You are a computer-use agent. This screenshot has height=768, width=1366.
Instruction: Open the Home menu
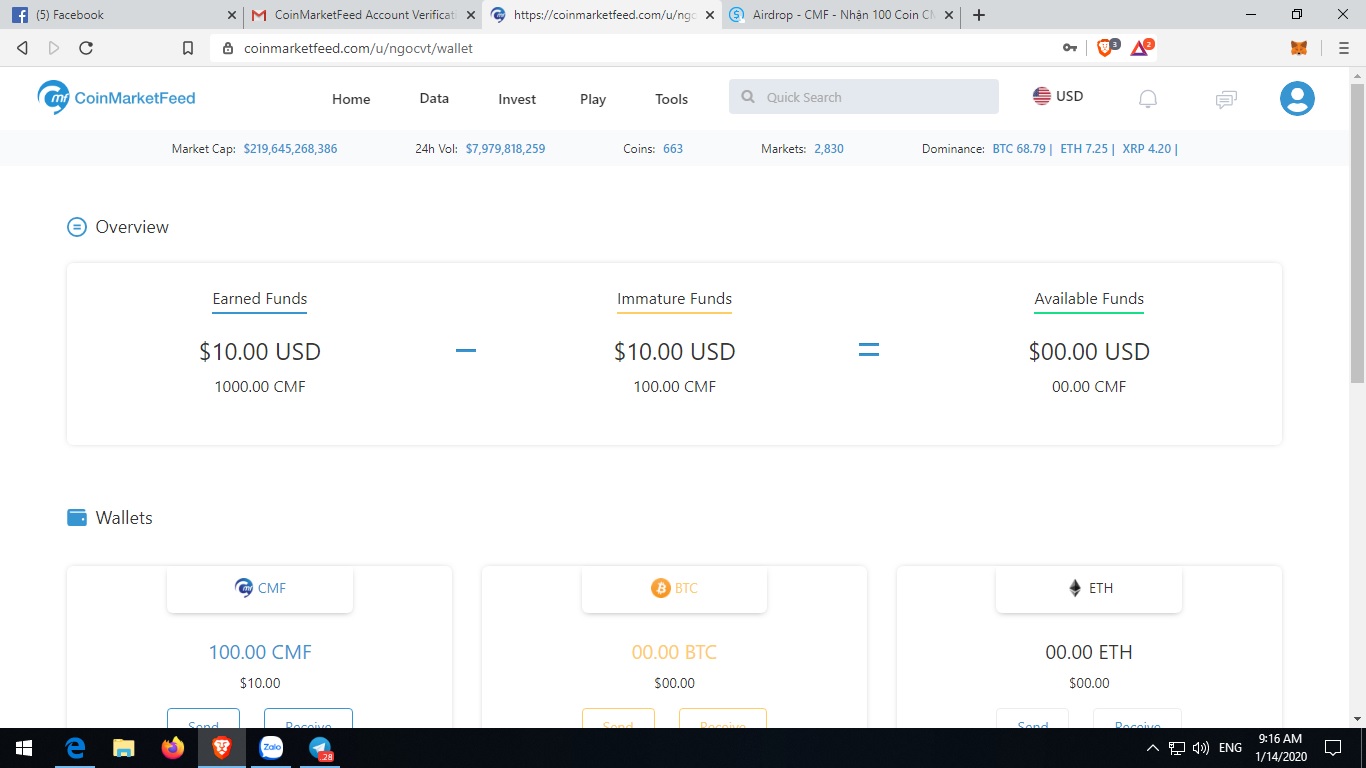coord(351,99)
